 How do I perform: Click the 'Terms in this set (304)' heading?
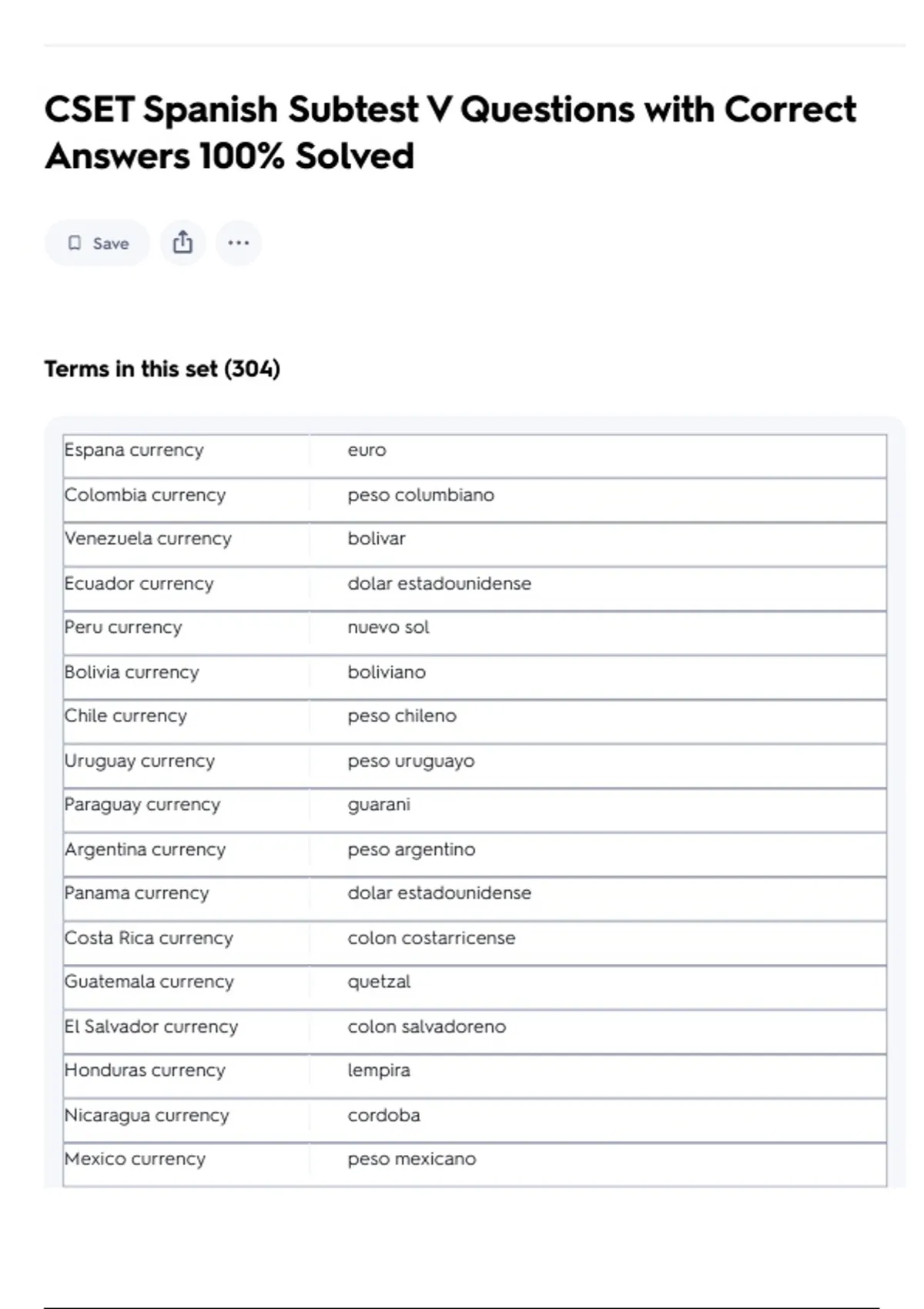pyautogui.click(x=162, y=369)
